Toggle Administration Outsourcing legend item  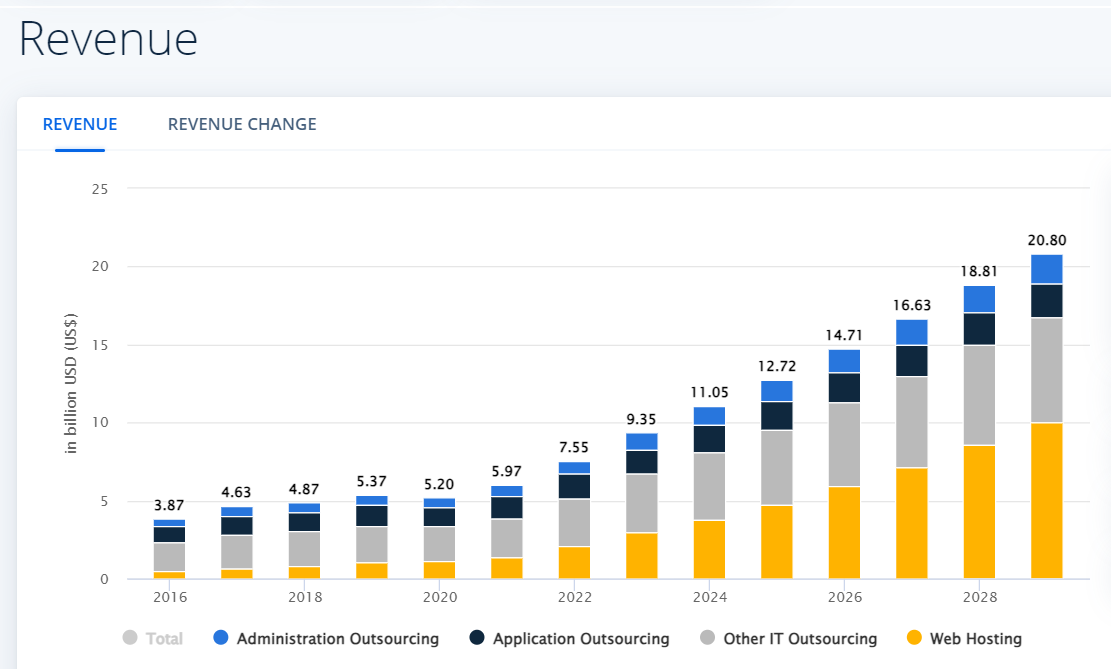pyautogui.click(x=327, y=638)
